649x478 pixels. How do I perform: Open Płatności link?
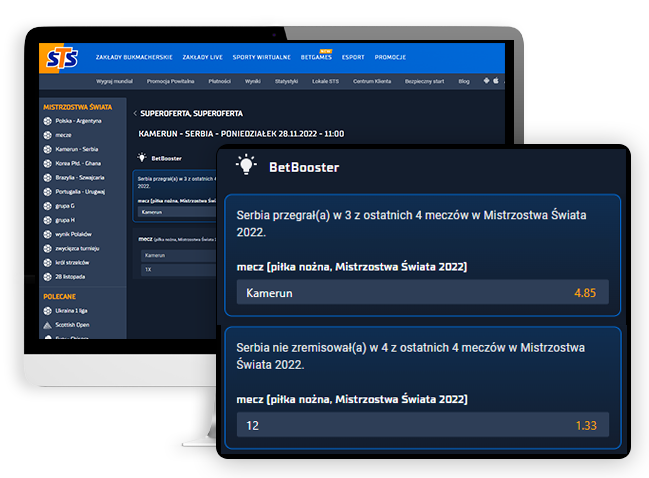click(220, 81)
